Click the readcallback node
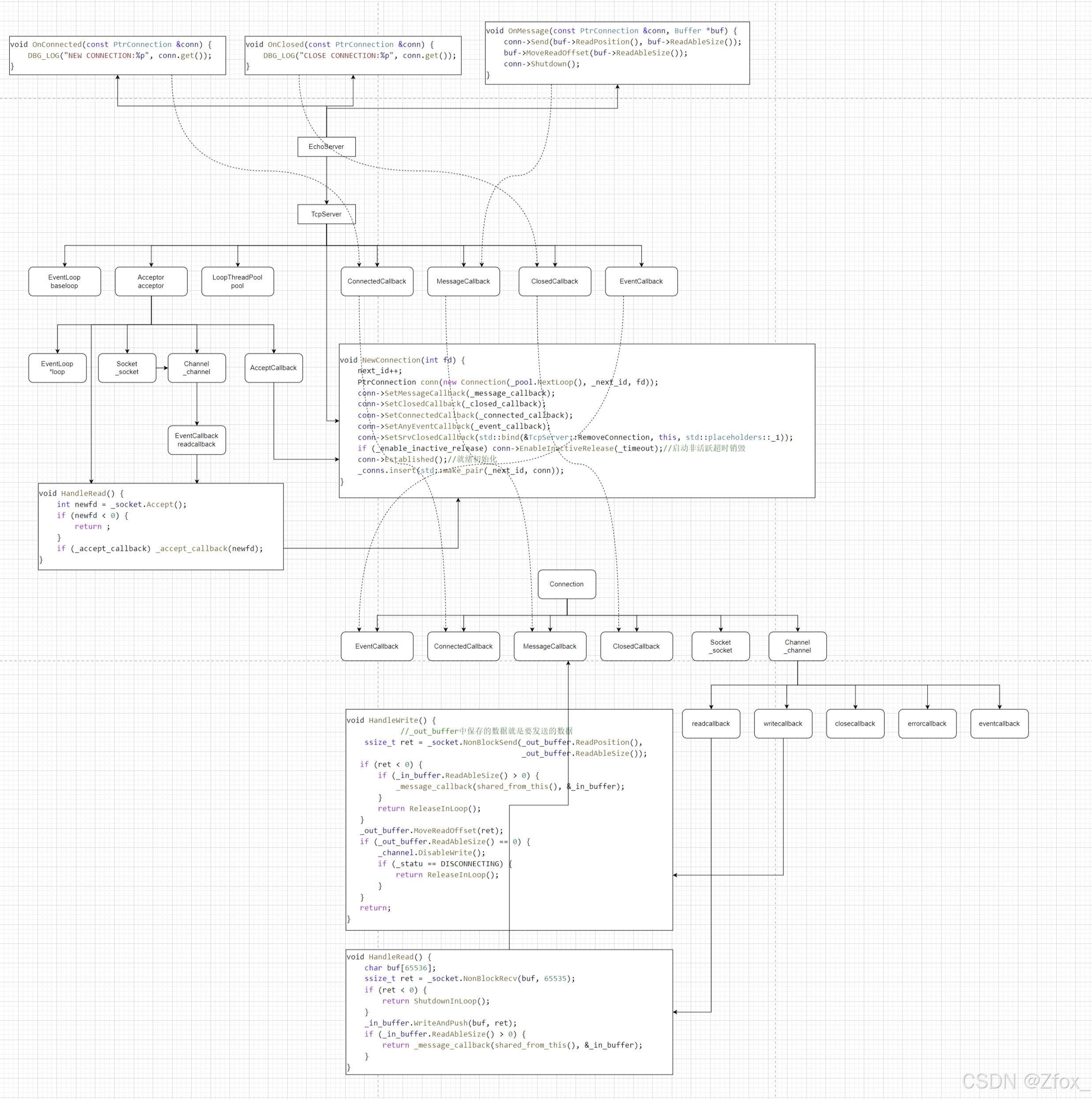The width and height of the screenshot is (1092, 1099). click(711, 723)
